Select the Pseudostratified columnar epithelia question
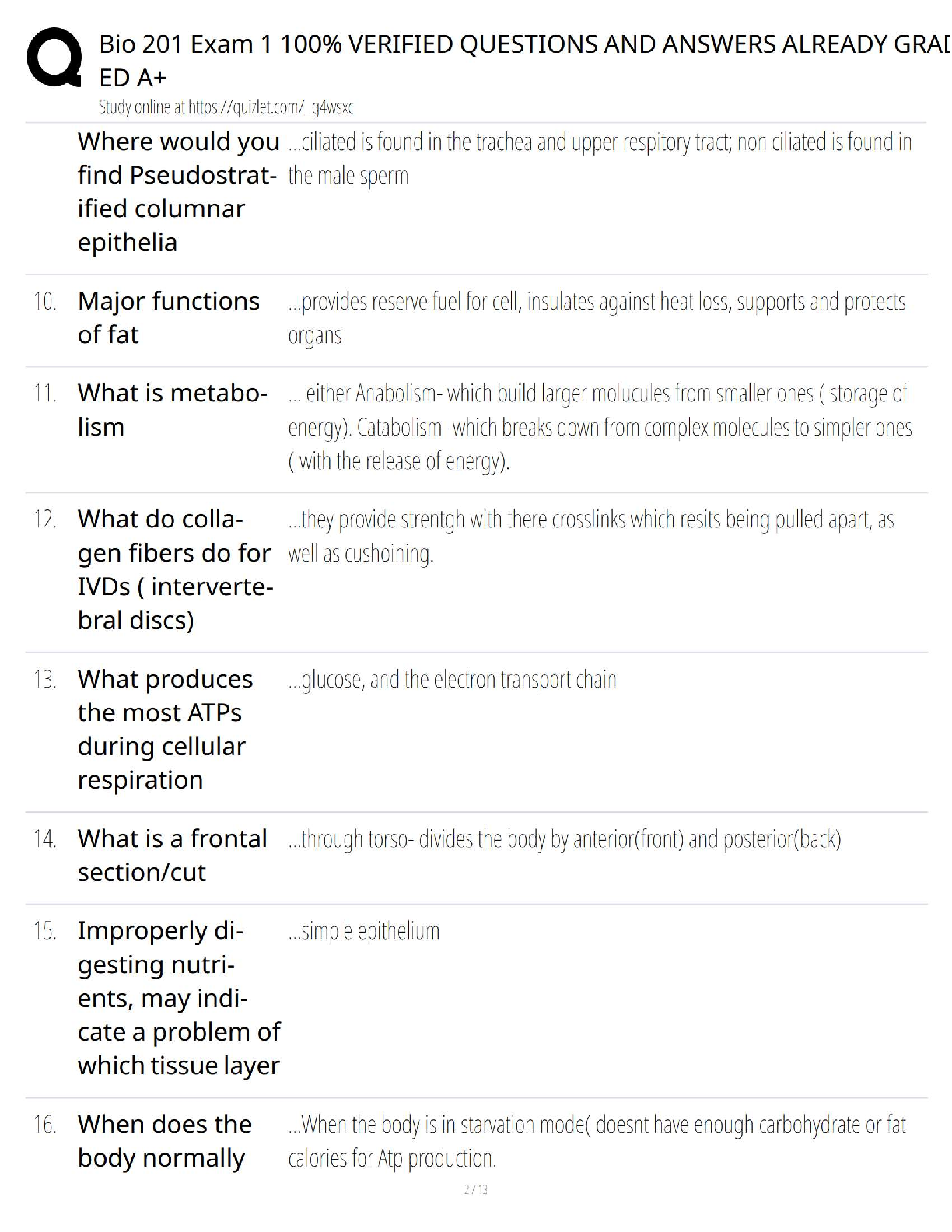Viewport: 952px width, 1232px height. tap(178, 191)
